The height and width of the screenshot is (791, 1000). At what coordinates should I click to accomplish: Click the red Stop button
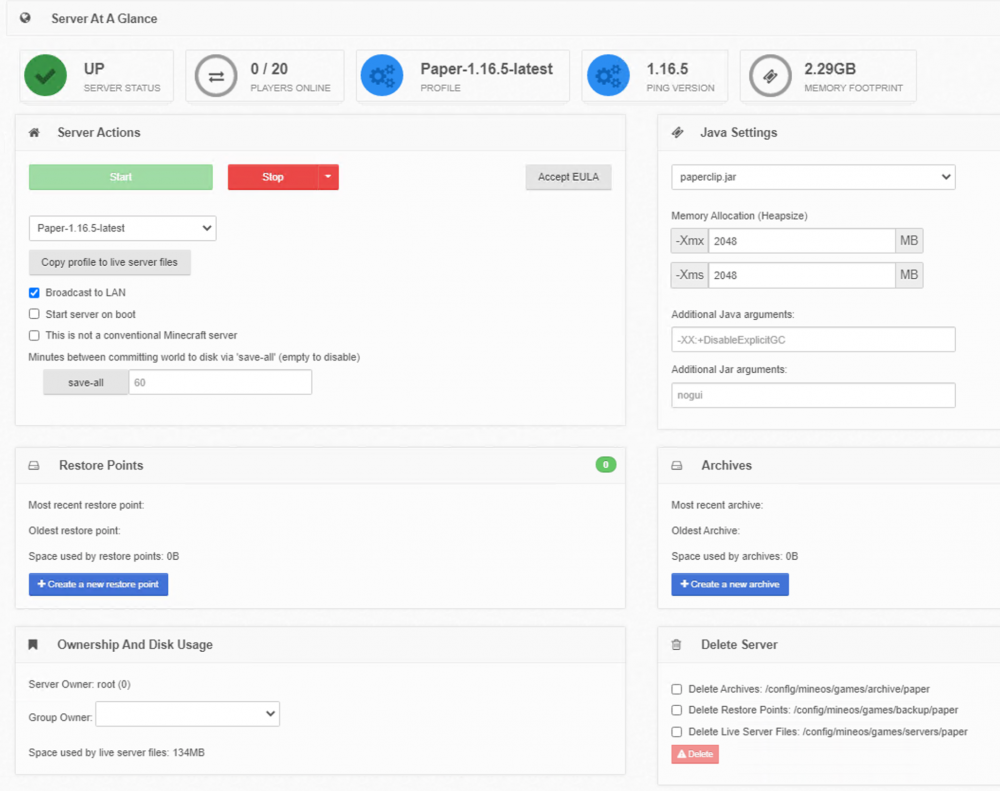(273, 177)
